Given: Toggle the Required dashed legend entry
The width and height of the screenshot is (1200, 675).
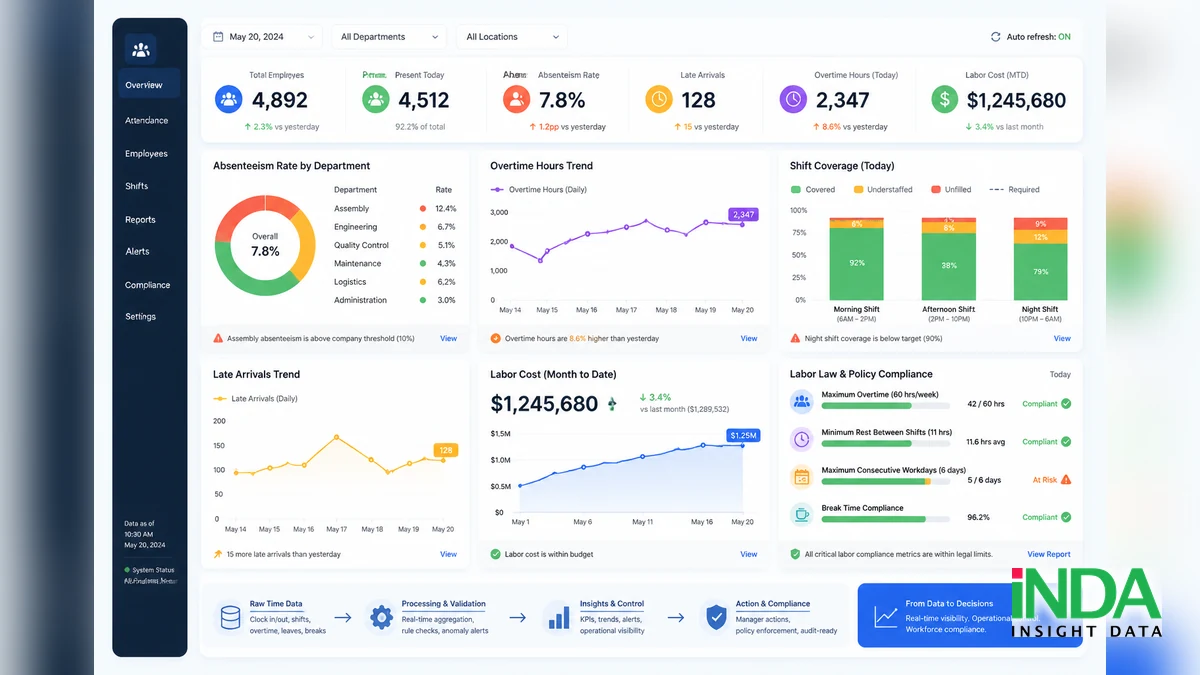Looking at the screenshot, I should (x=1014, y=189).
